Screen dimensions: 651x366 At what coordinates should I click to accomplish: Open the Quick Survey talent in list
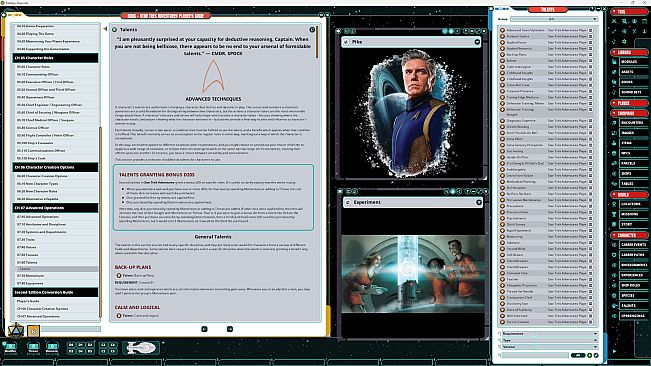tap(546, 224)
